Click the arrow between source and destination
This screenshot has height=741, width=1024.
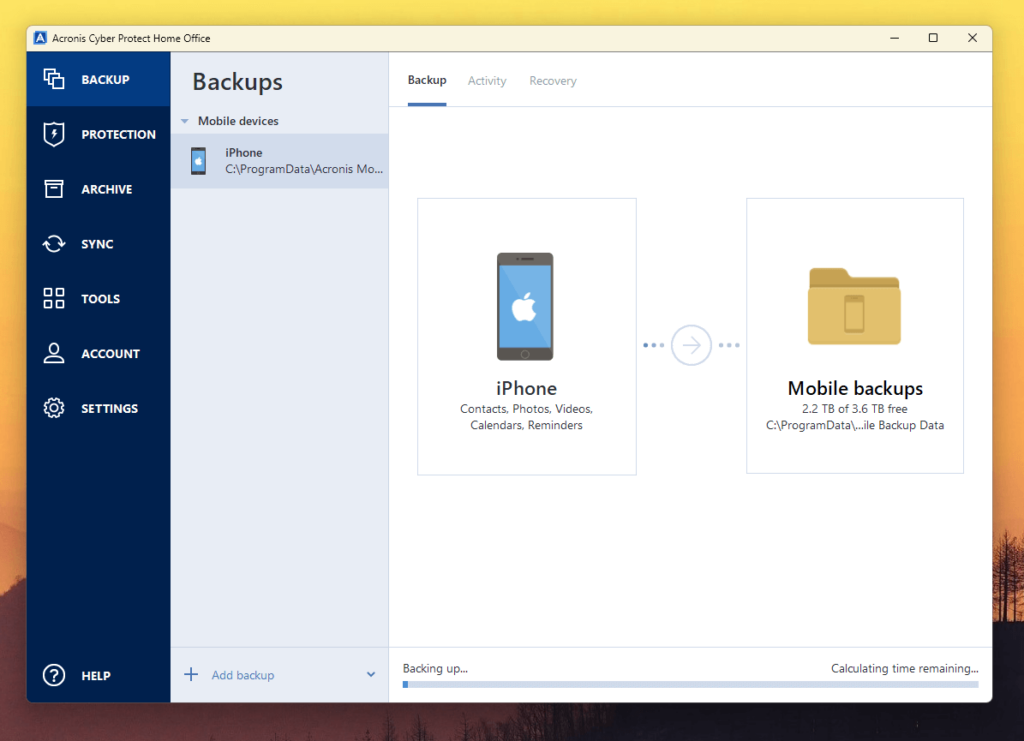tap(691, 345)
